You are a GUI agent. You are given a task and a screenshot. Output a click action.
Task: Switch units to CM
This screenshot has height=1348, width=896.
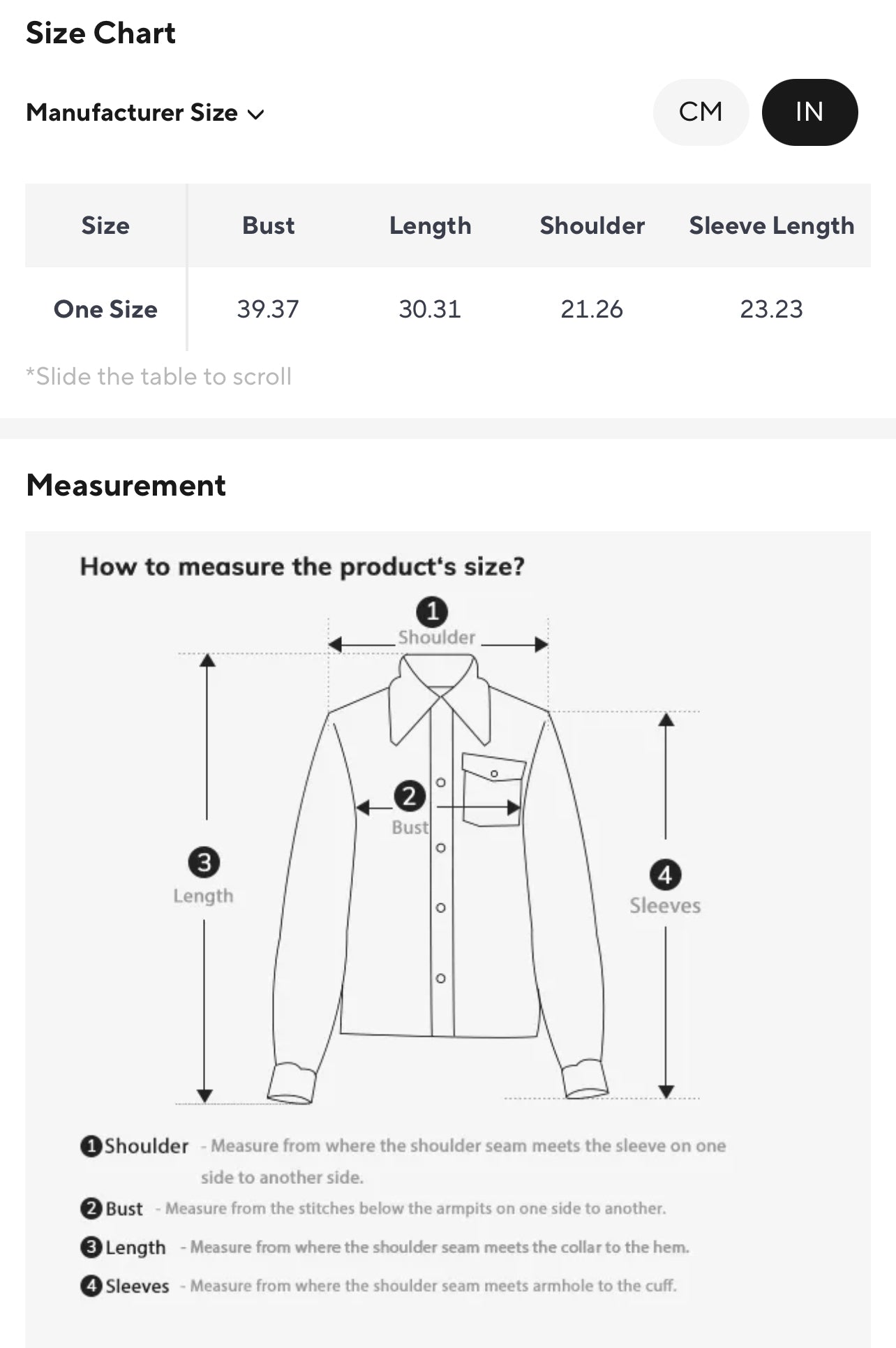coord(701,112)
